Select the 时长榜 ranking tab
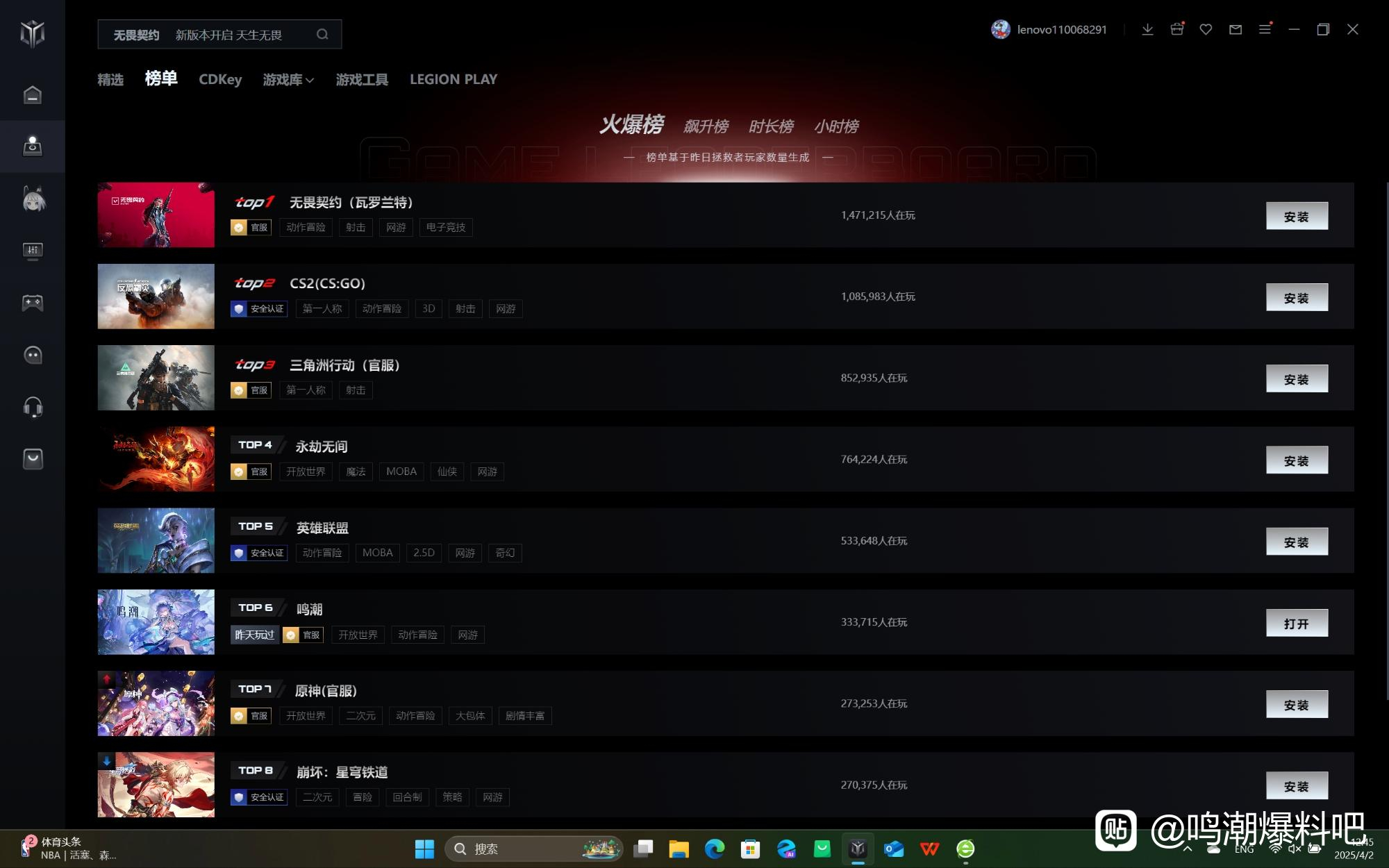1389x868 pixels. point(771,126)
